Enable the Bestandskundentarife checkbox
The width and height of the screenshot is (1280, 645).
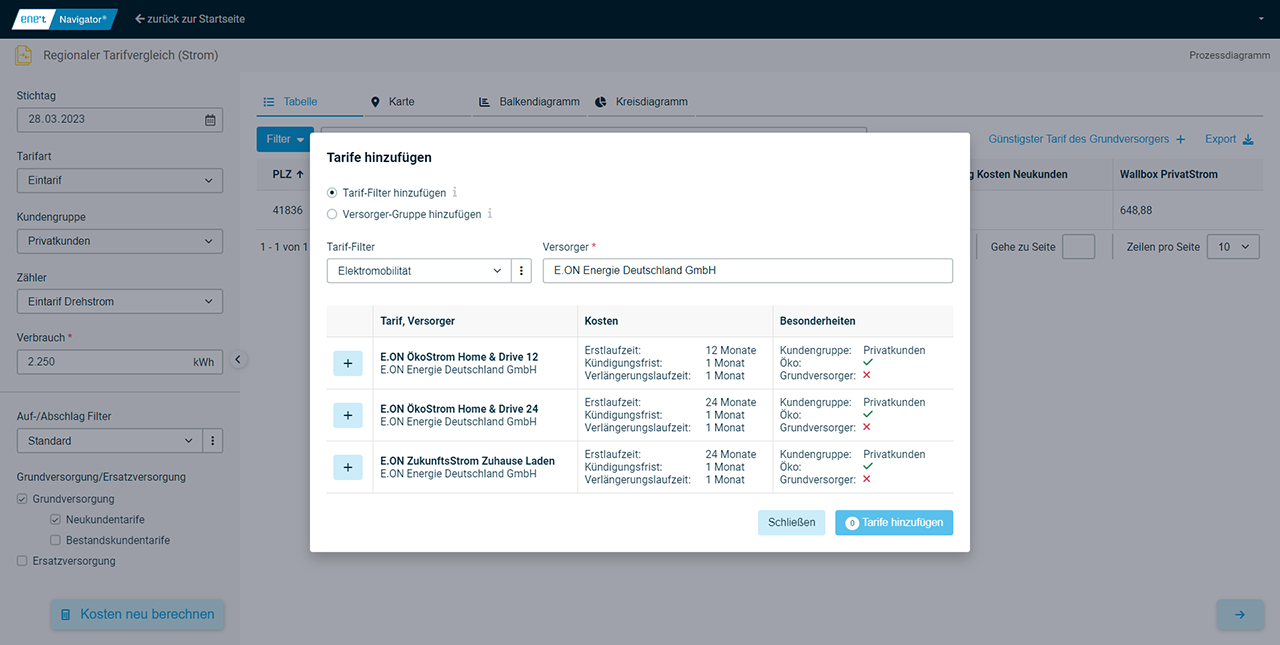pos(56,540)
